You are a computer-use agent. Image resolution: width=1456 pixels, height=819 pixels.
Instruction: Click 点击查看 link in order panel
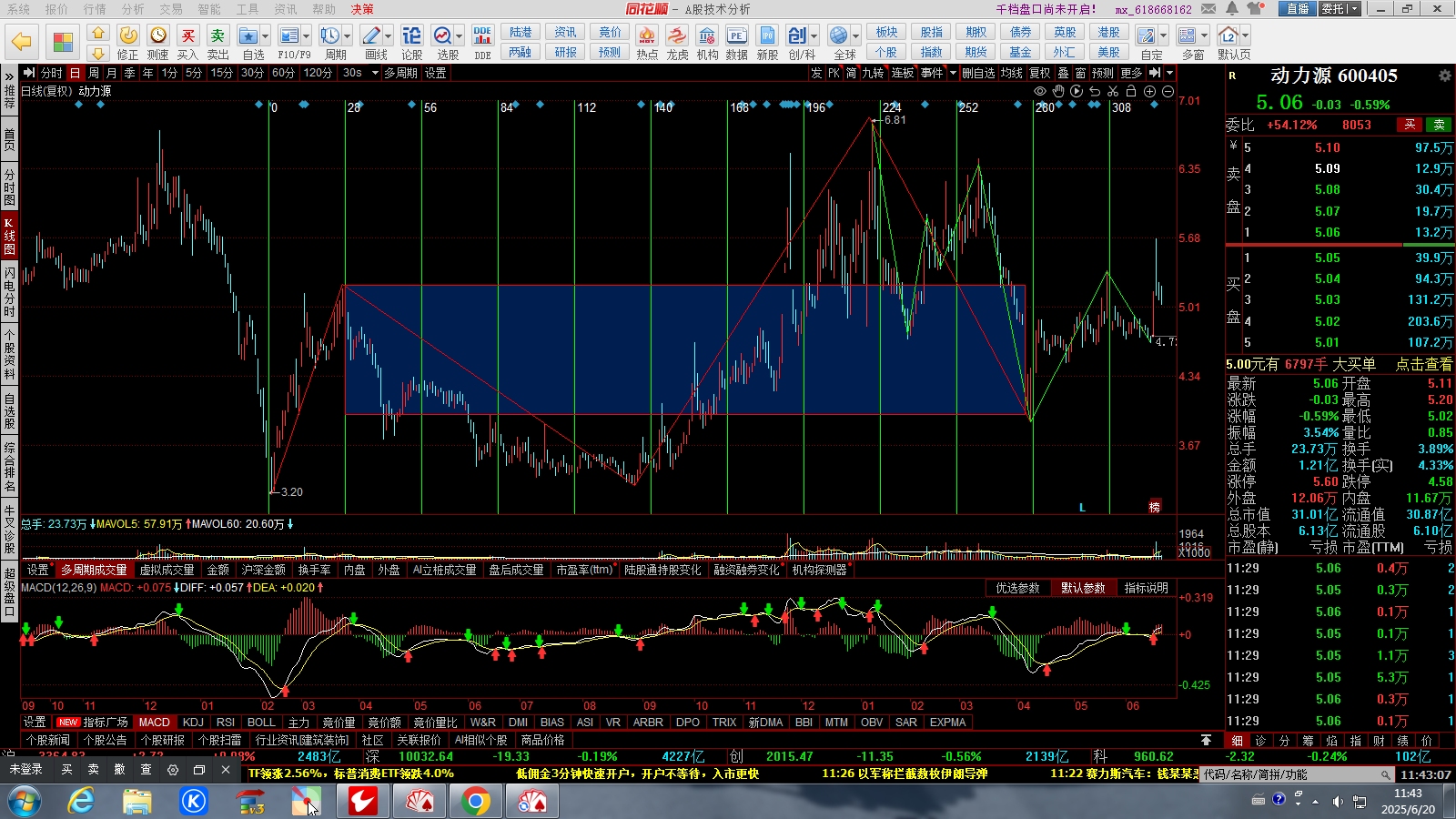[x=1424, y=364]
